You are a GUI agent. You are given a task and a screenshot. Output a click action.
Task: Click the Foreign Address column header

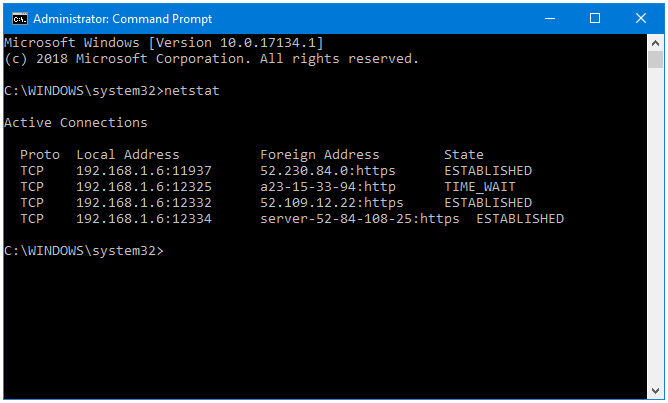pyautogui.click(x=320, y=155)
